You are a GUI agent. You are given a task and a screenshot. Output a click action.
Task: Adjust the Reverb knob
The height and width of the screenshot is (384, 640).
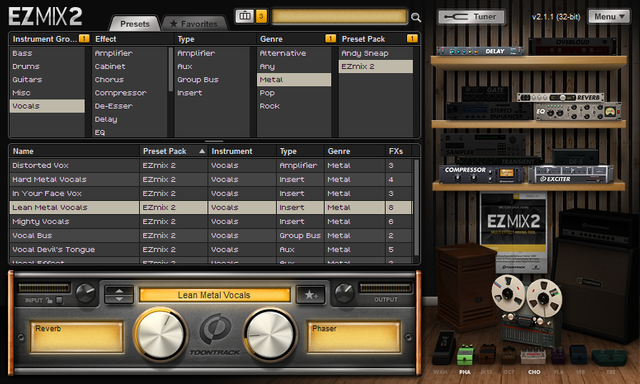(161, 334)
